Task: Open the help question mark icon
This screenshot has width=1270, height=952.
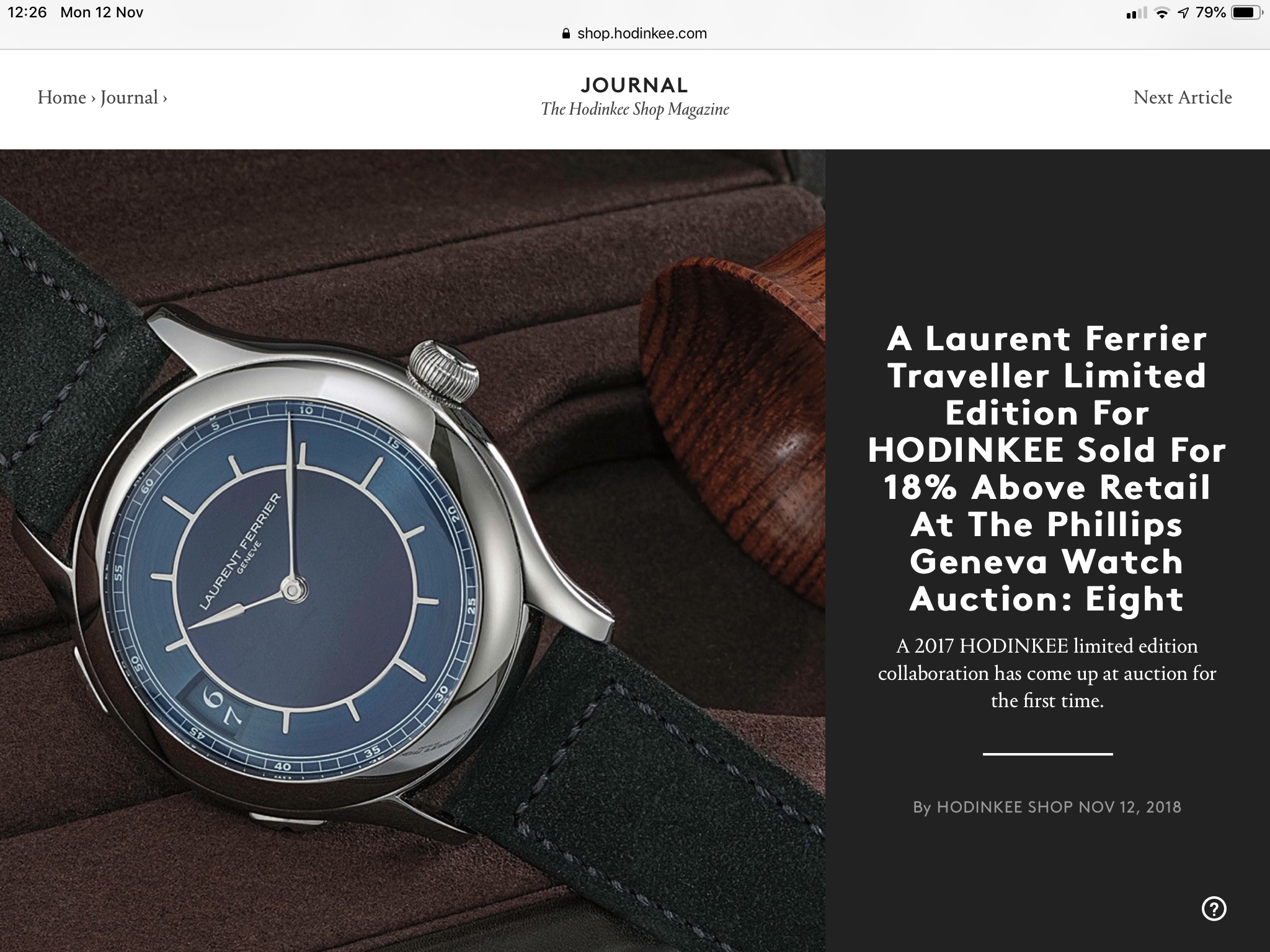Action: 1214,909
